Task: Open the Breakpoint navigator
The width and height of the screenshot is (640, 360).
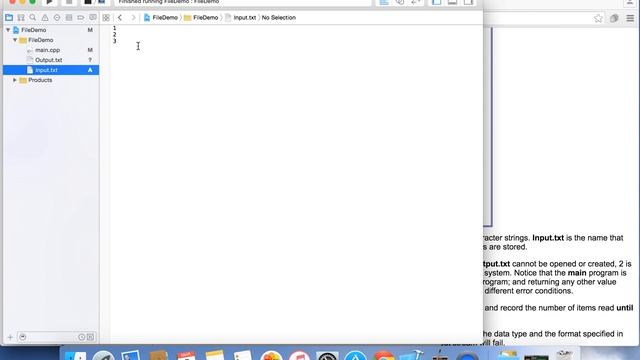Action: point(81,18)
